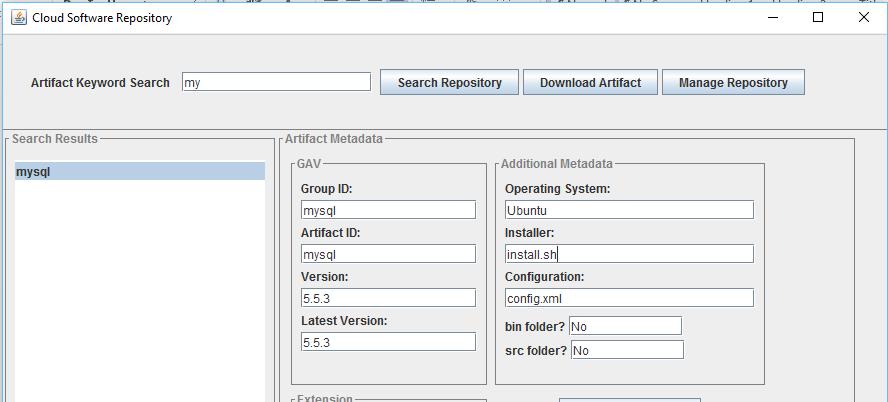
Task: Click the bin folder field showing No
Action: click(625, 326)
